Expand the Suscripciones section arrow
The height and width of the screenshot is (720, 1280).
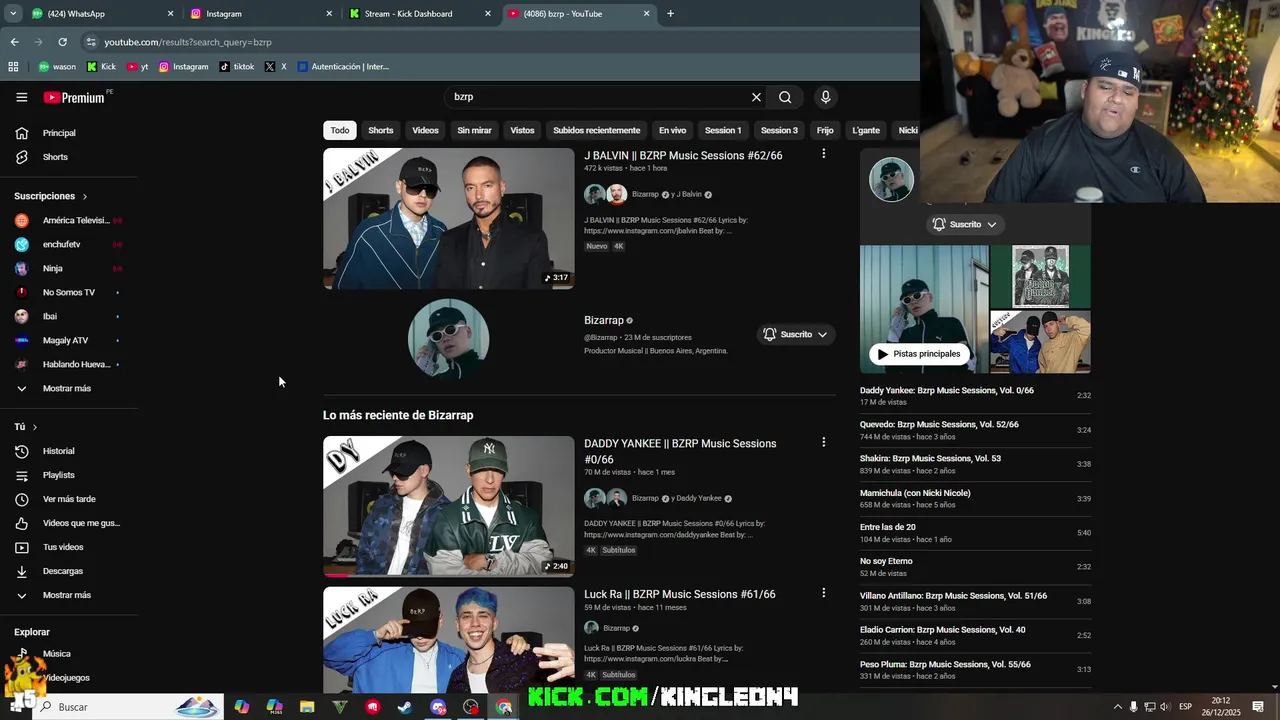pos(84,197)
